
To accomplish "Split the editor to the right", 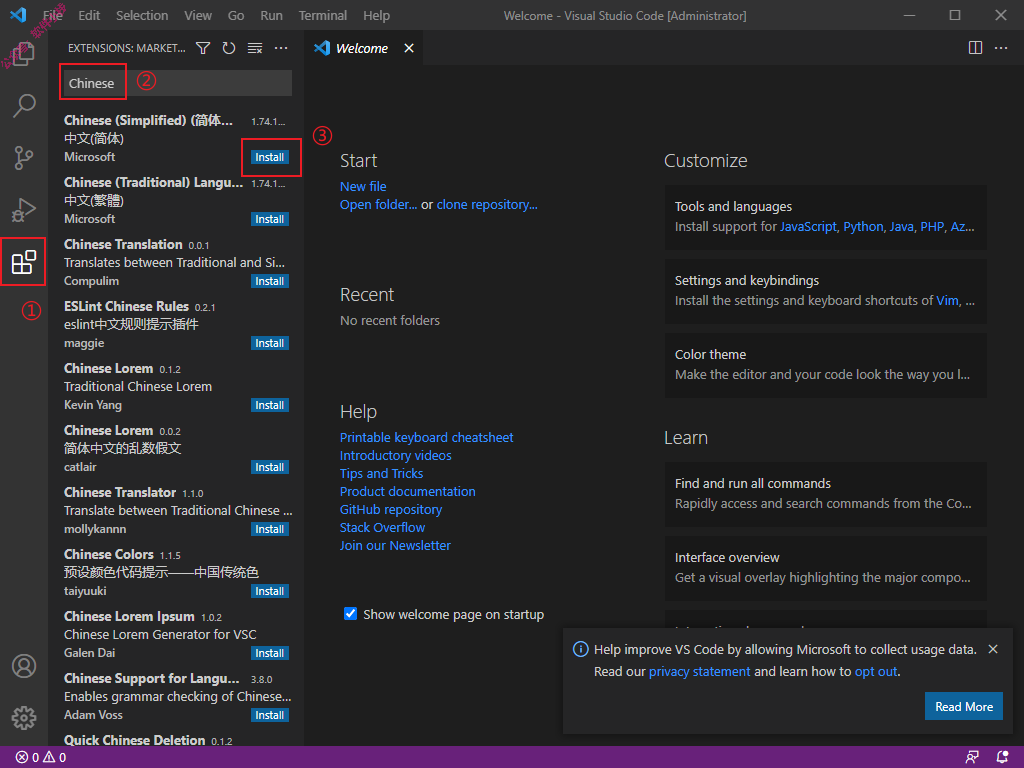I will click(x=975, y=48).
